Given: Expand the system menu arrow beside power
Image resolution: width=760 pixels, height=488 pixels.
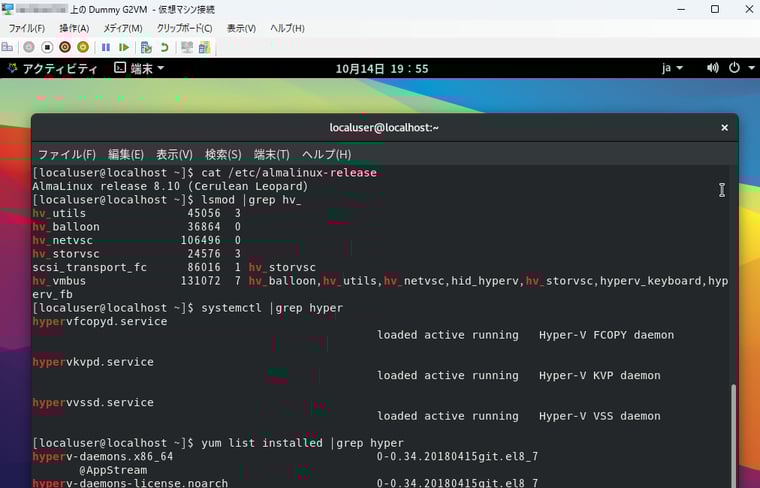Looking at the screenshot, I should 751,68.
